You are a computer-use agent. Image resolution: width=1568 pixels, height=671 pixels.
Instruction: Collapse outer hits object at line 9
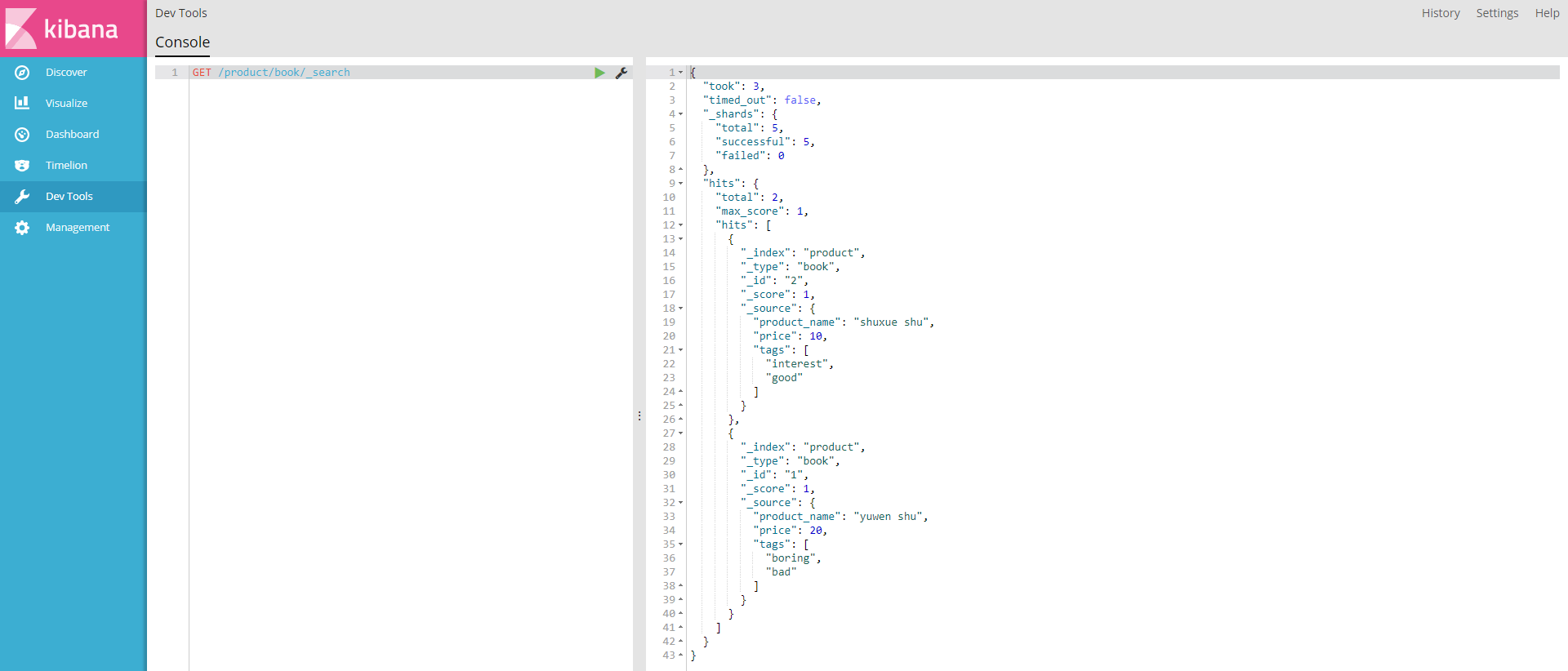[x=681, y=184]
